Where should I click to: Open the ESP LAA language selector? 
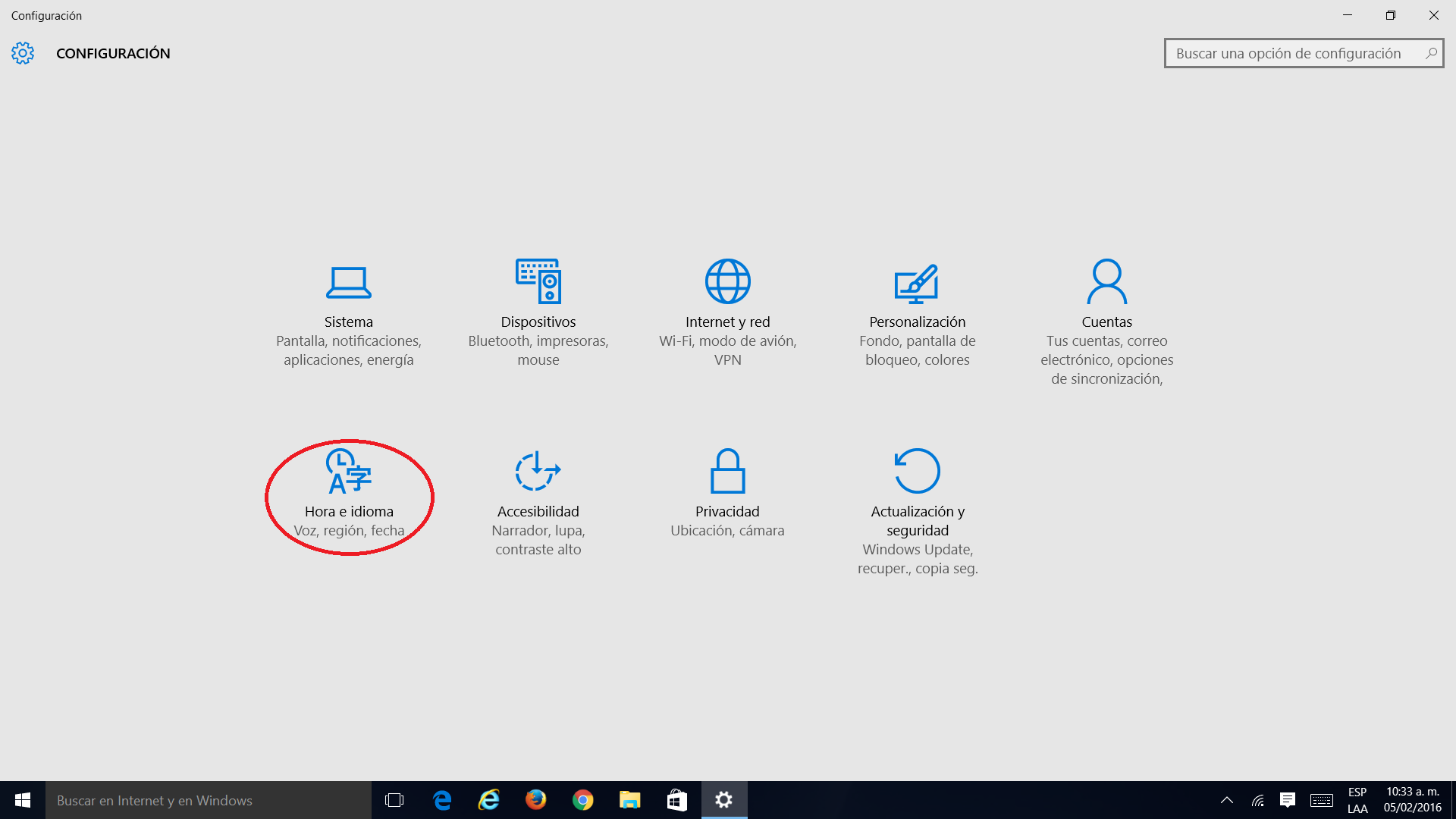pyautogui.click(x=1357, y=800)
